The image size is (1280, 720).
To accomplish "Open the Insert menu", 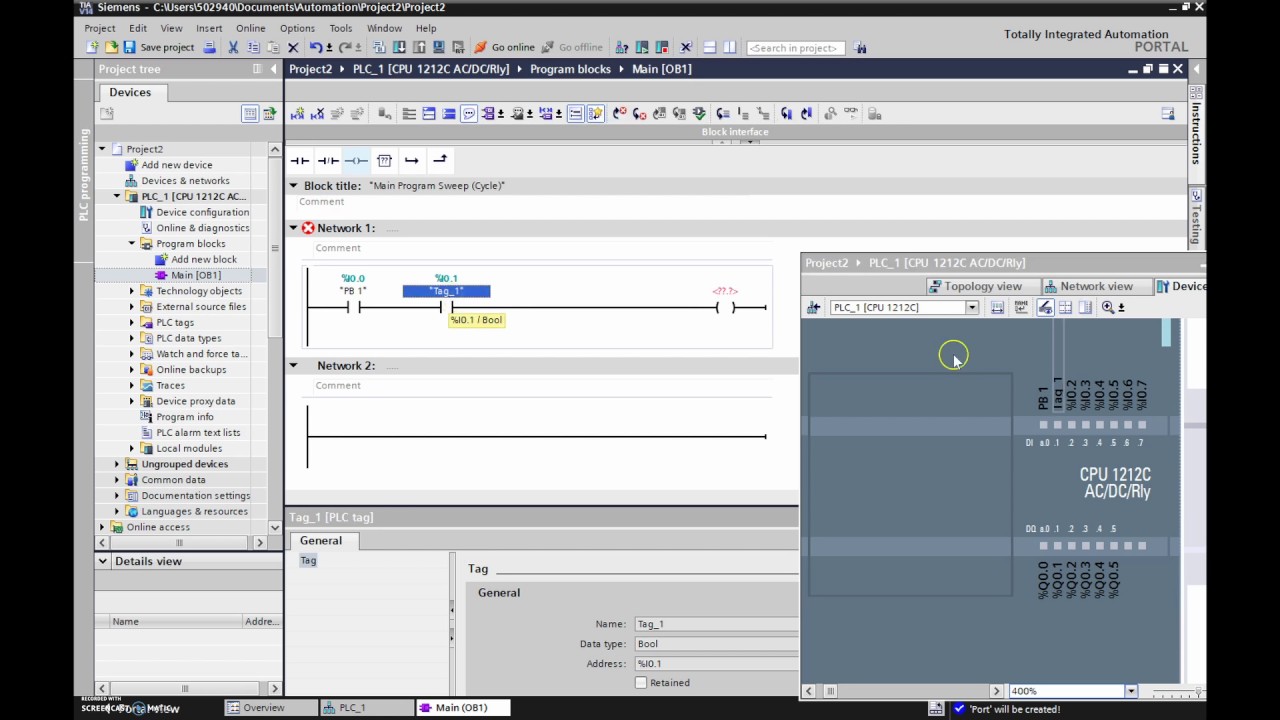I will tap(209, 28).
